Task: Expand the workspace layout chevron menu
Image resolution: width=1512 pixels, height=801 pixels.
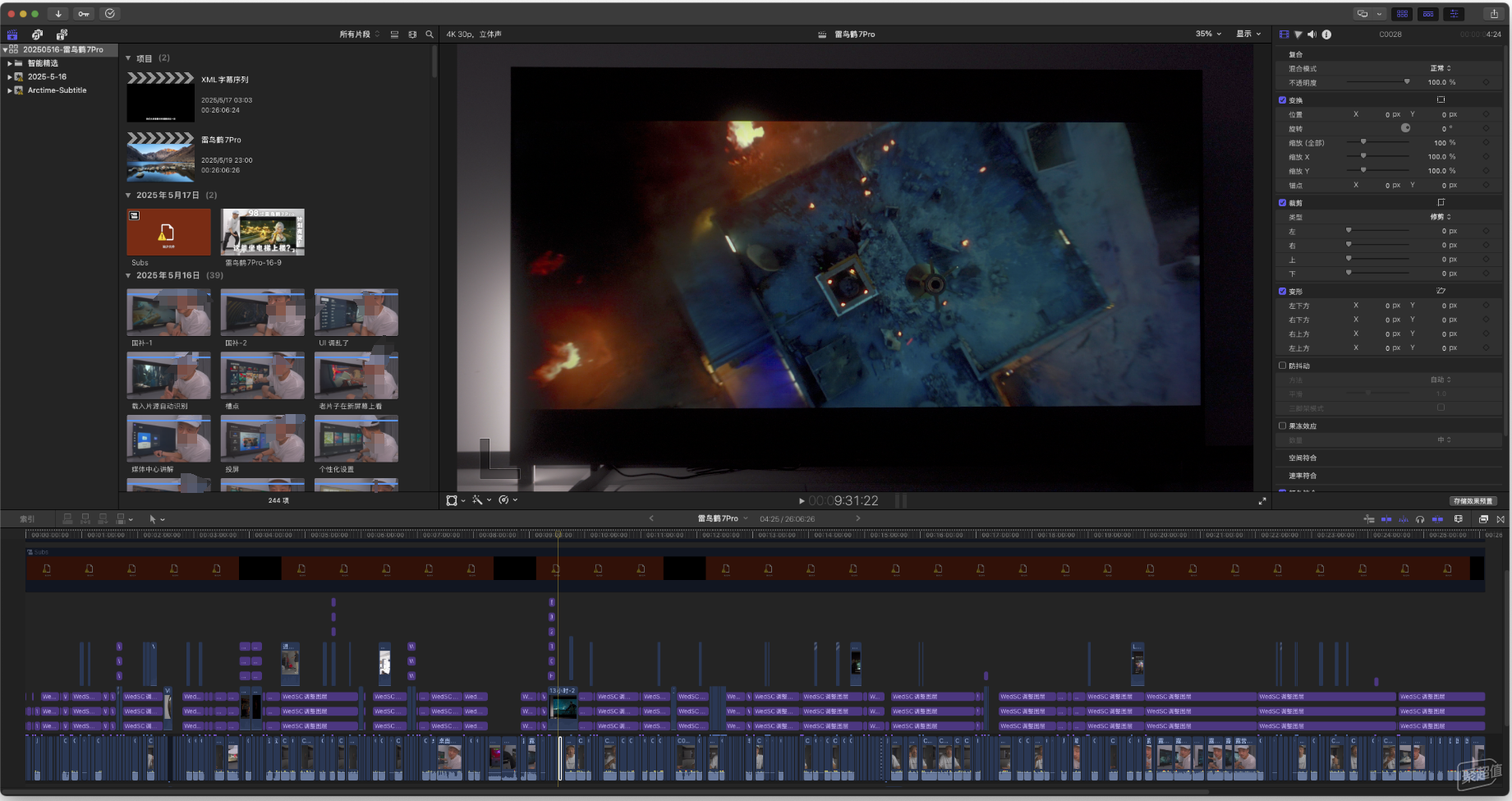Action: pyautogui.click(x=1380, y=13)
